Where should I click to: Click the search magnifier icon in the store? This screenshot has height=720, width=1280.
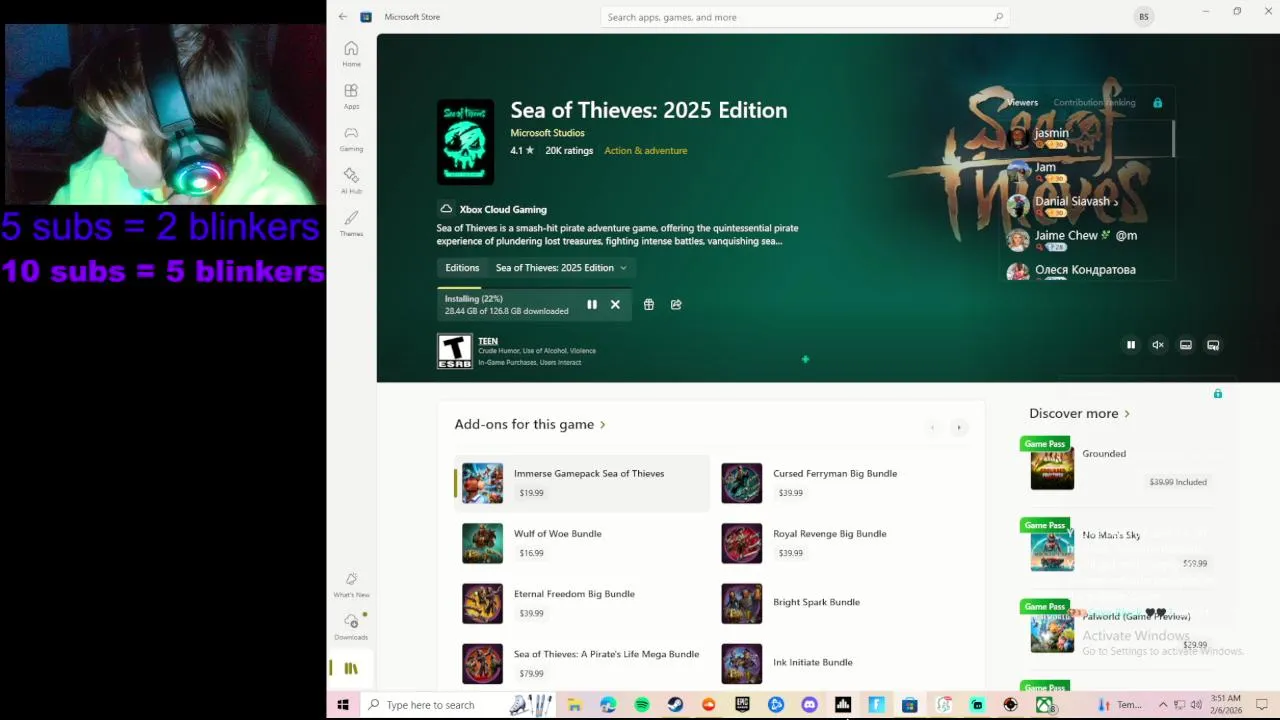[x=998, y=17]
